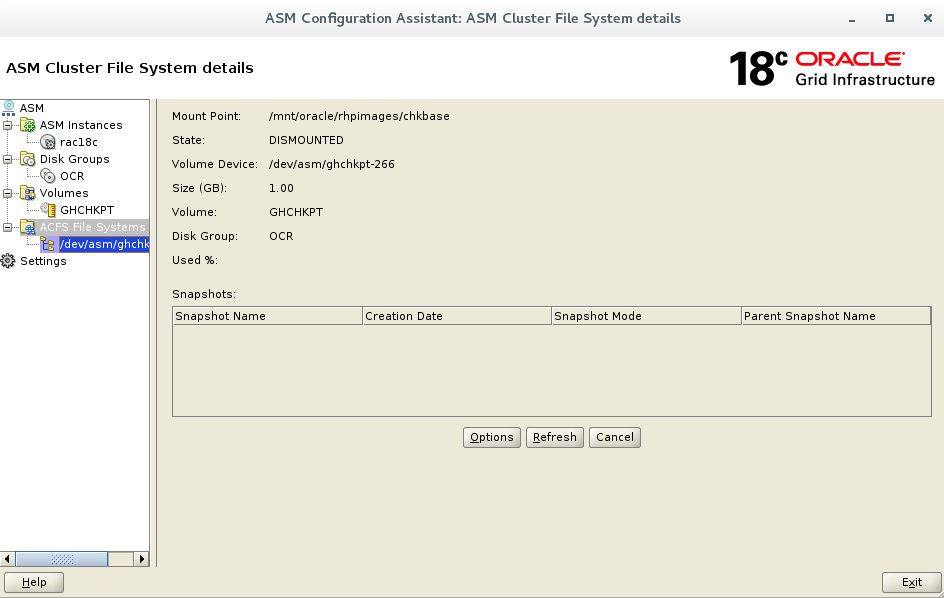
Task: Select the ACFS File Systems tree item
Action: coord(93,227)
